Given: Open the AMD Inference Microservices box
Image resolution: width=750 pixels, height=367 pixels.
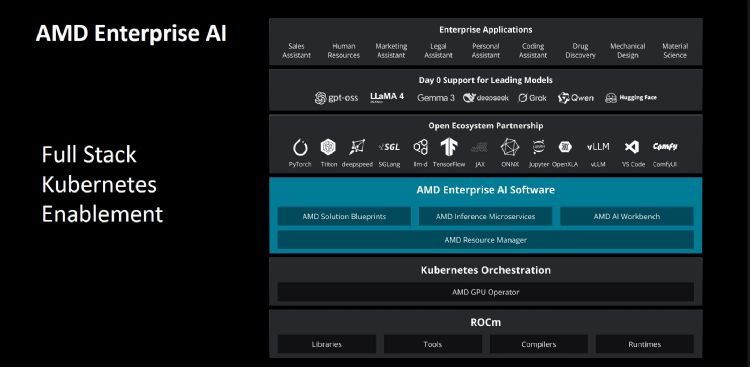Looking at the screenshot, I should (485, 216).
